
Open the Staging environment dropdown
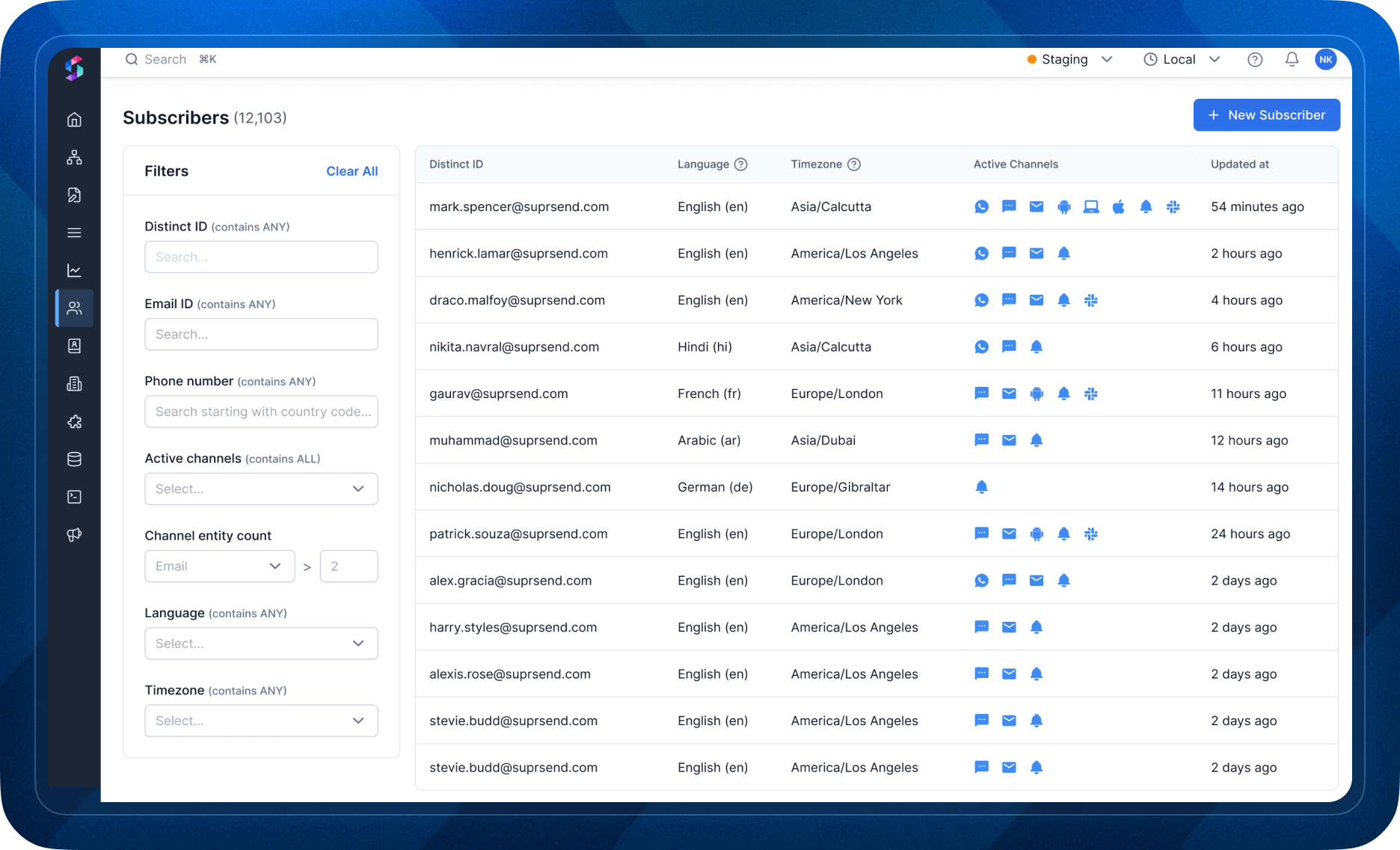(x=1071, y=59)
